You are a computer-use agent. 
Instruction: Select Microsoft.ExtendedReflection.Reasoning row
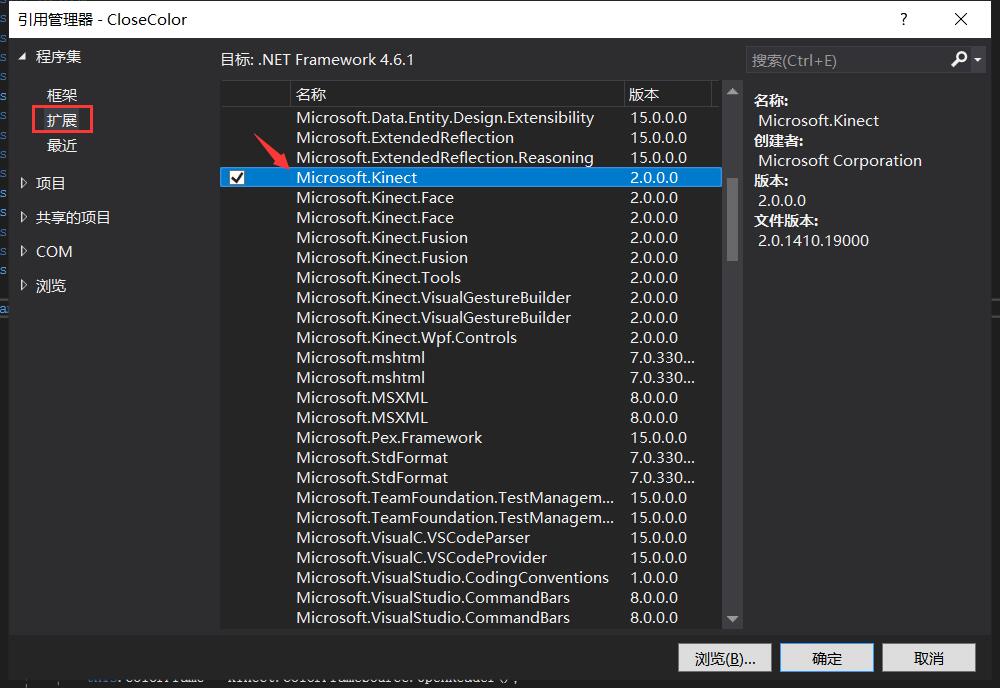click(471, 157)
